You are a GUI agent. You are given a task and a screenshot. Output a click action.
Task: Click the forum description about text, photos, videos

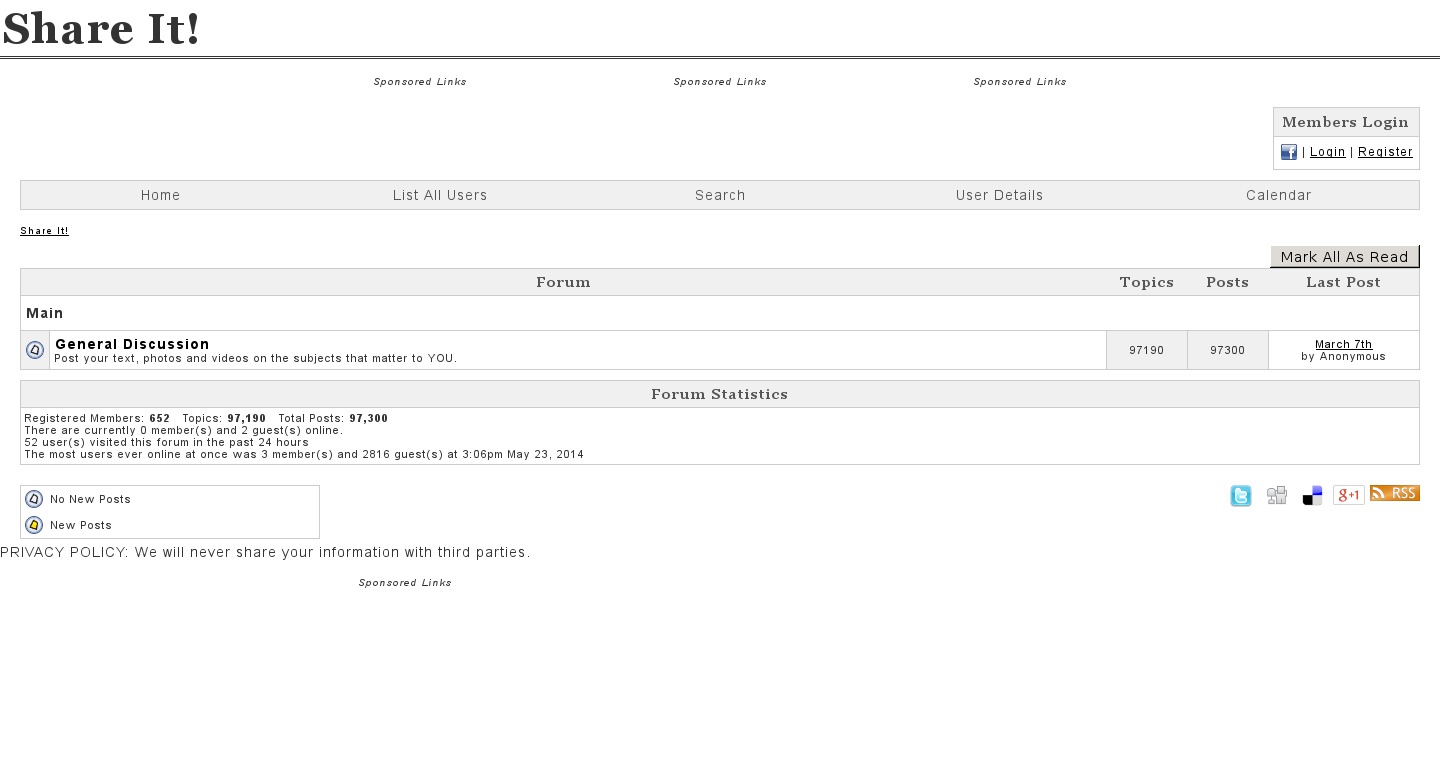point(256,358)
